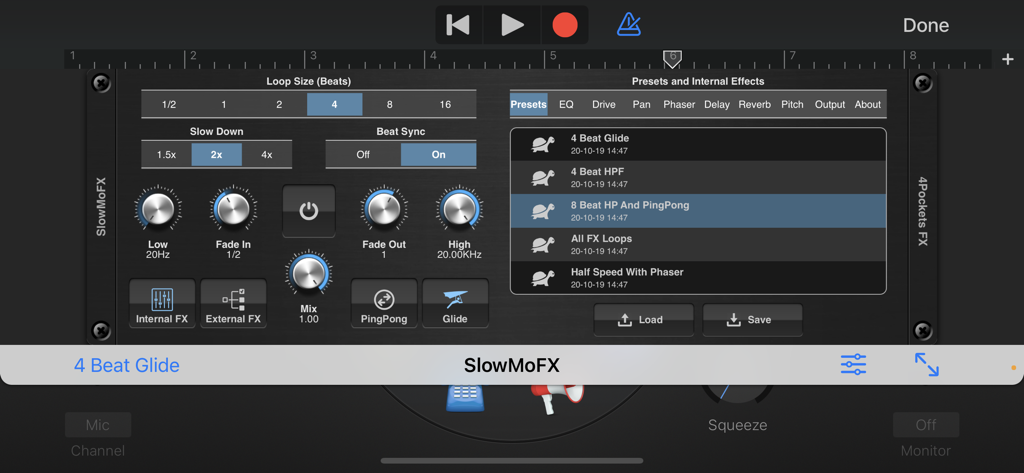Viewport: 1024px width, 473px height.
Task: Toggle the Glide hang-glider button
Action: tap(455, 303)
